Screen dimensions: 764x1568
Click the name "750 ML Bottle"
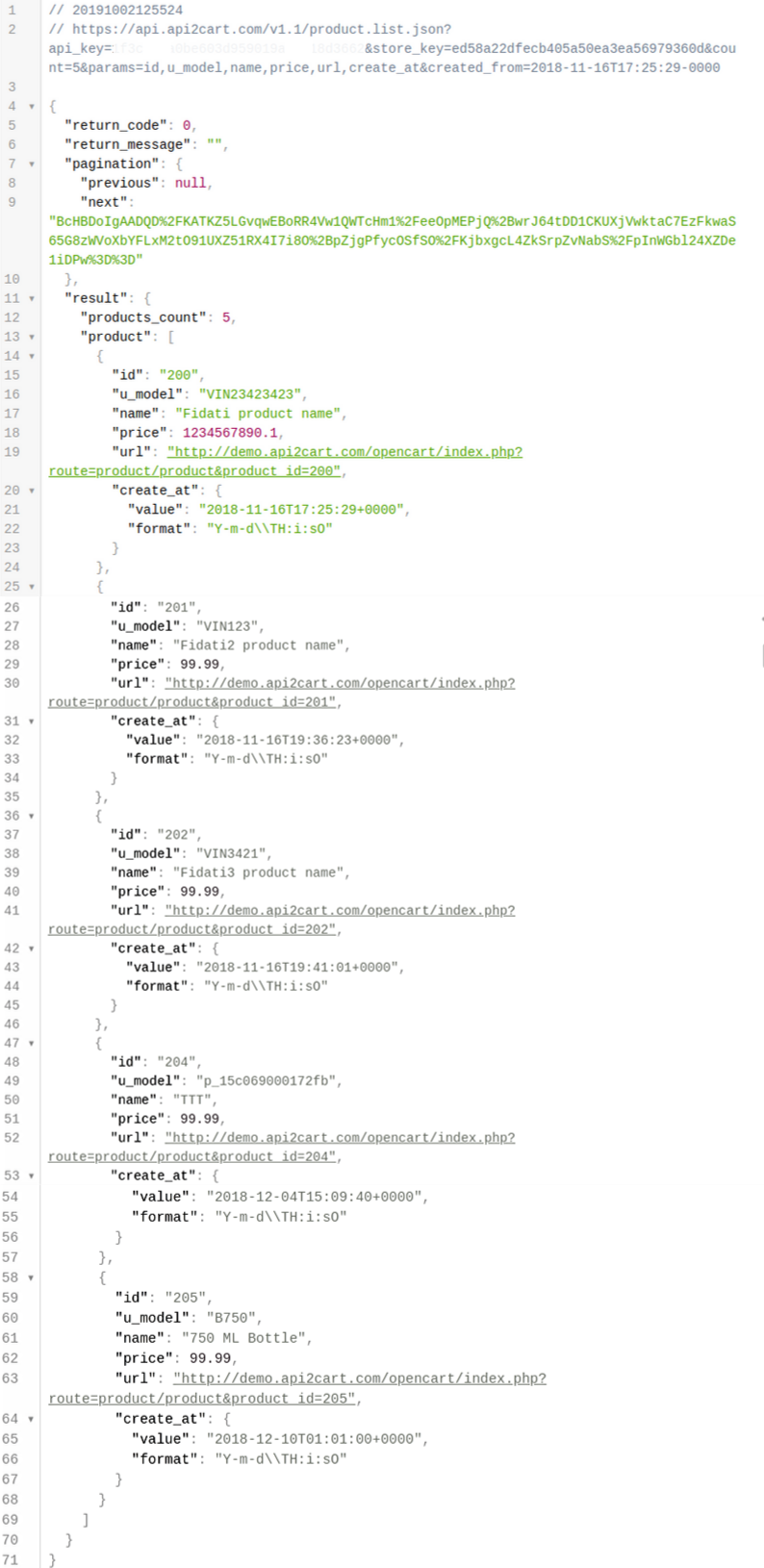[x=244, y=1338]
